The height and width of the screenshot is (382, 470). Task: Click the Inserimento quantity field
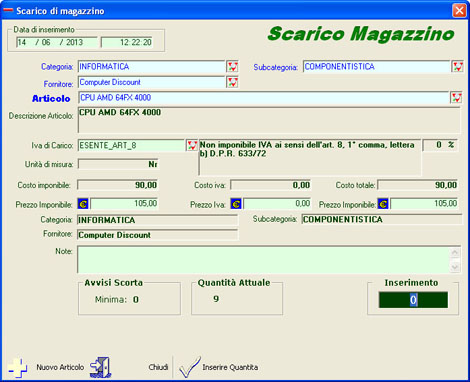click(x=413, y=300)
